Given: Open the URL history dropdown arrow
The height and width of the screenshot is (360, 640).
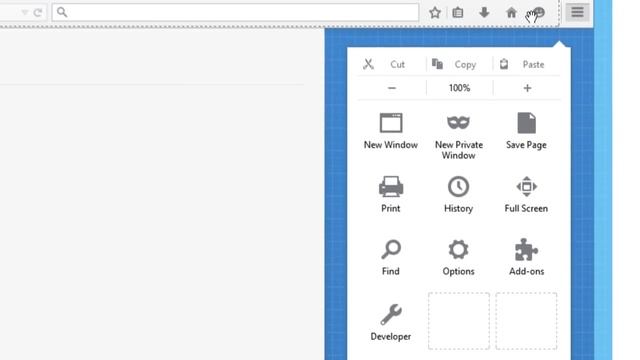Looking at the screenshot, I should tap(25, 13).
